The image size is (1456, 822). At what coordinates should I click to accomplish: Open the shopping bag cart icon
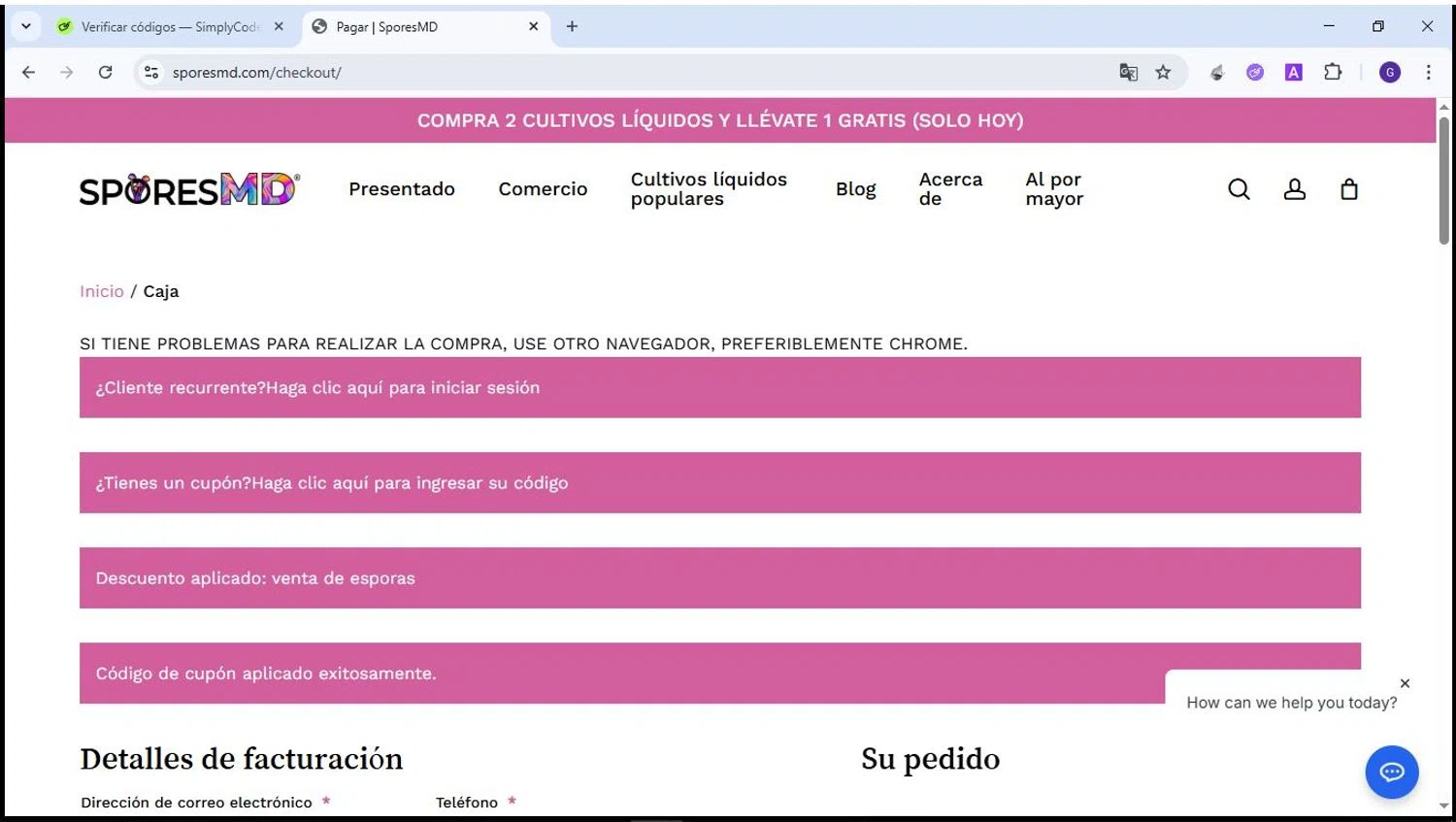pyautogui.click(x=1349, y=189)
